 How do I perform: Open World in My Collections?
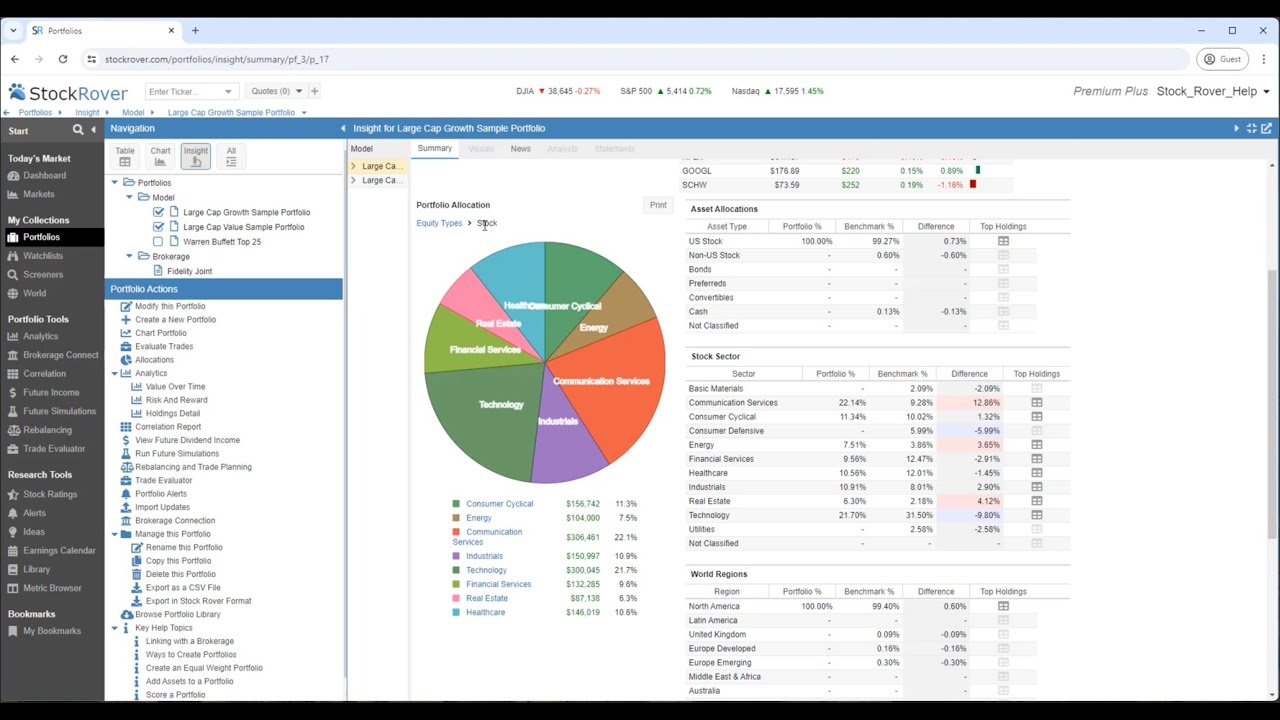pyautogui.click(x=34, y=293)
